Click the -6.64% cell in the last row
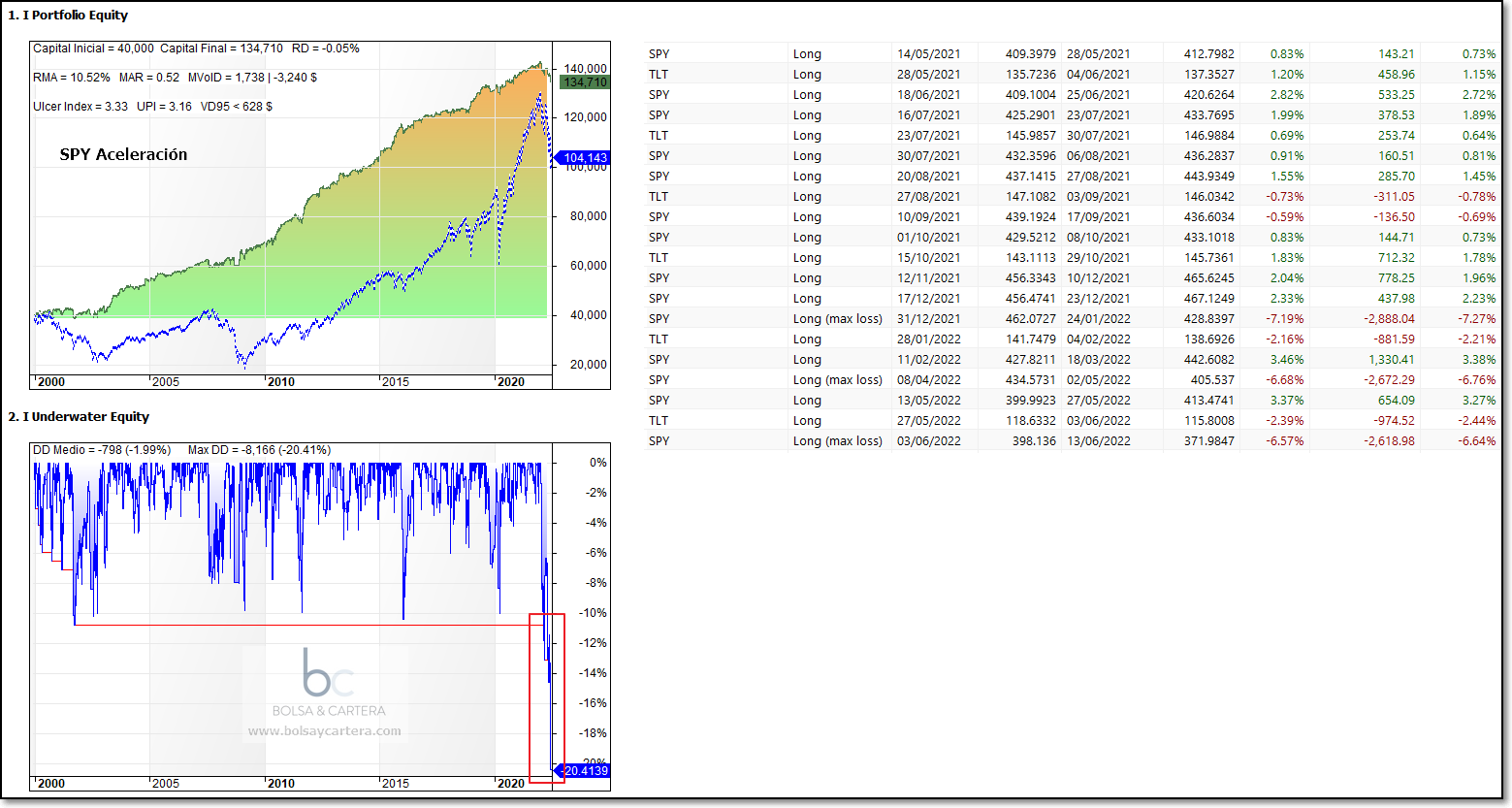 pyautogui.click(x=1477, y=441)
